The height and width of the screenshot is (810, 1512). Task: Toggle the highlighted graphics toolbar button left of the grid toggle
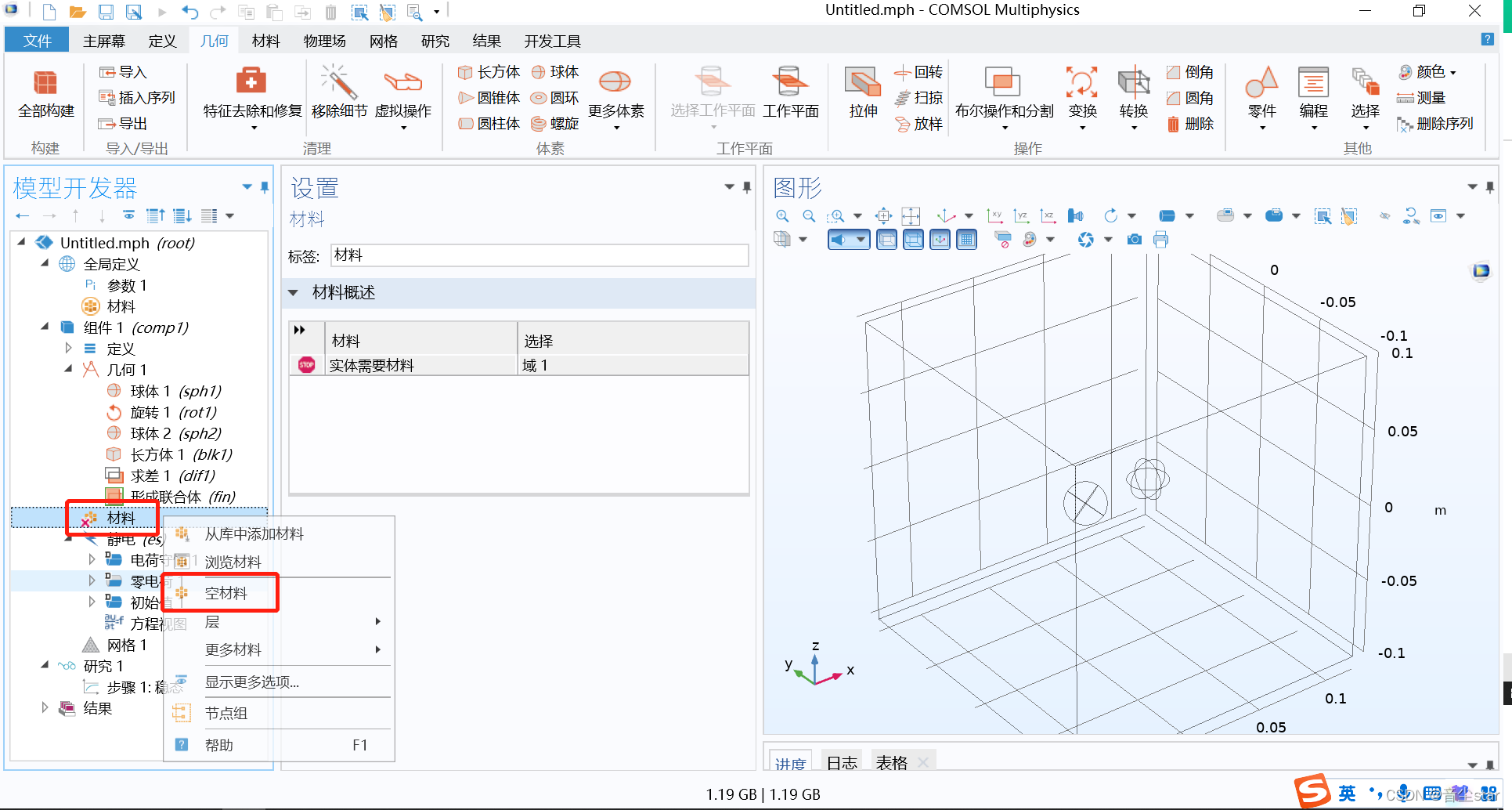[940, 240]
